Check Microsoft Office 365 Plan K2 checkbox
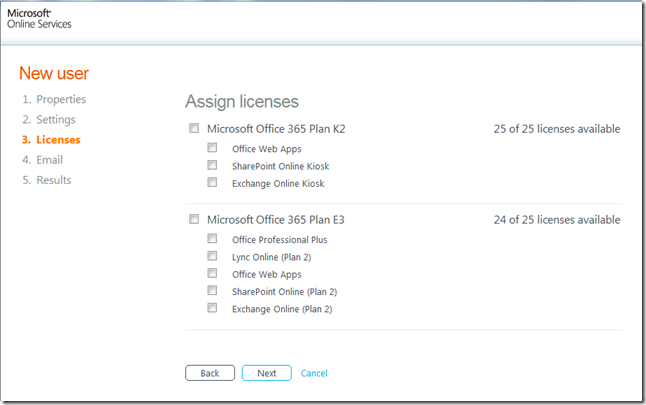 [192, 129]
